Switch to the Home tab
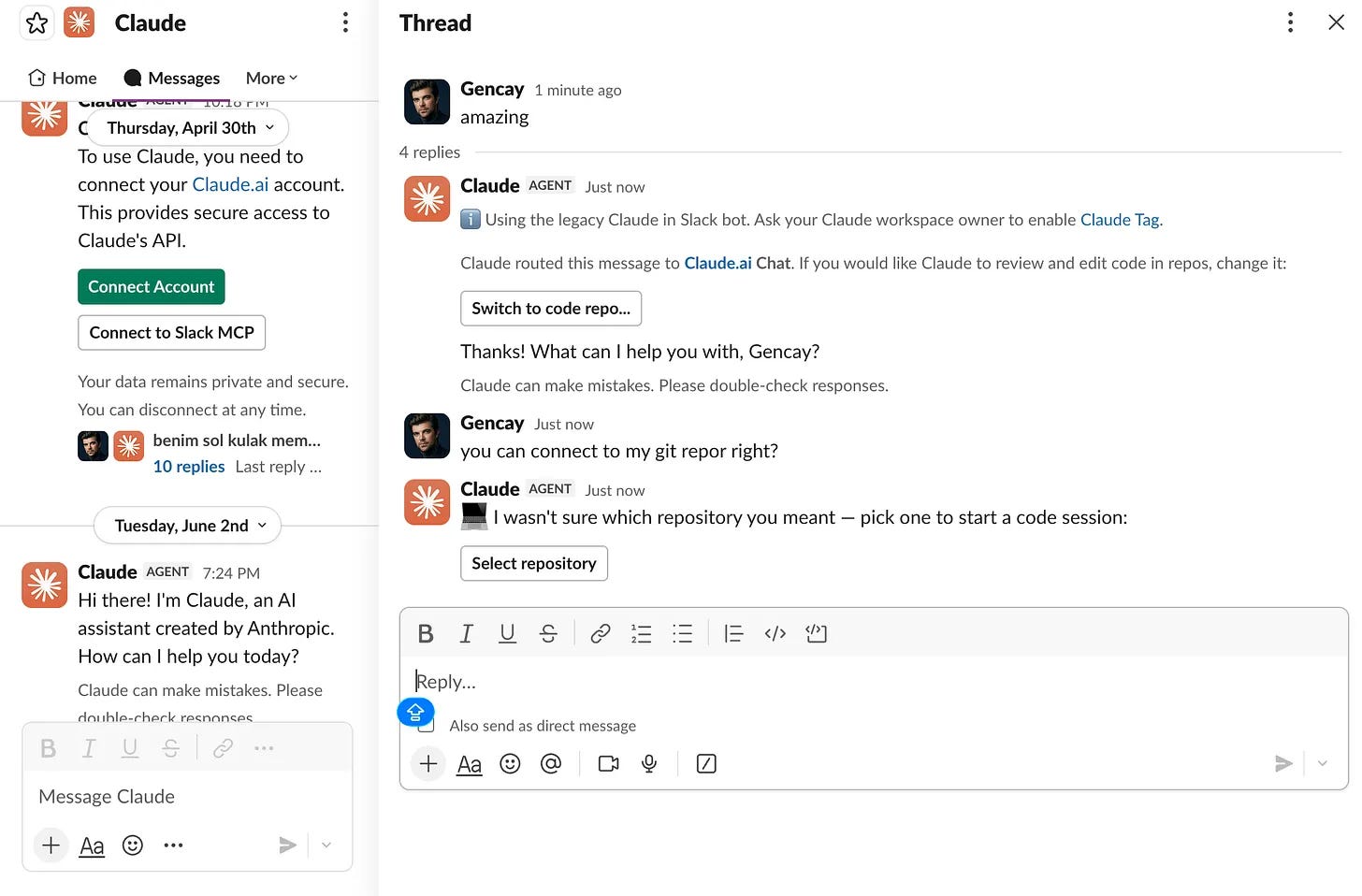The height and width of the screenshot is (896, 1362). (x=63, y=79)
